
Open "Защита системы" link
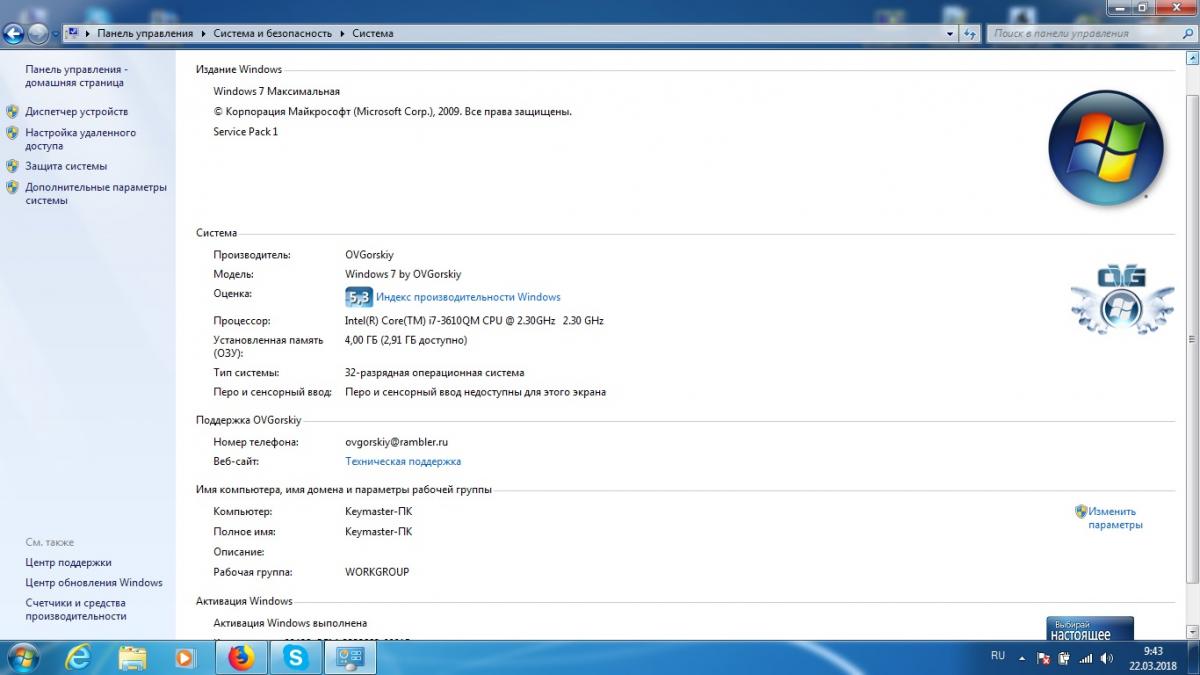coord(66,166)
